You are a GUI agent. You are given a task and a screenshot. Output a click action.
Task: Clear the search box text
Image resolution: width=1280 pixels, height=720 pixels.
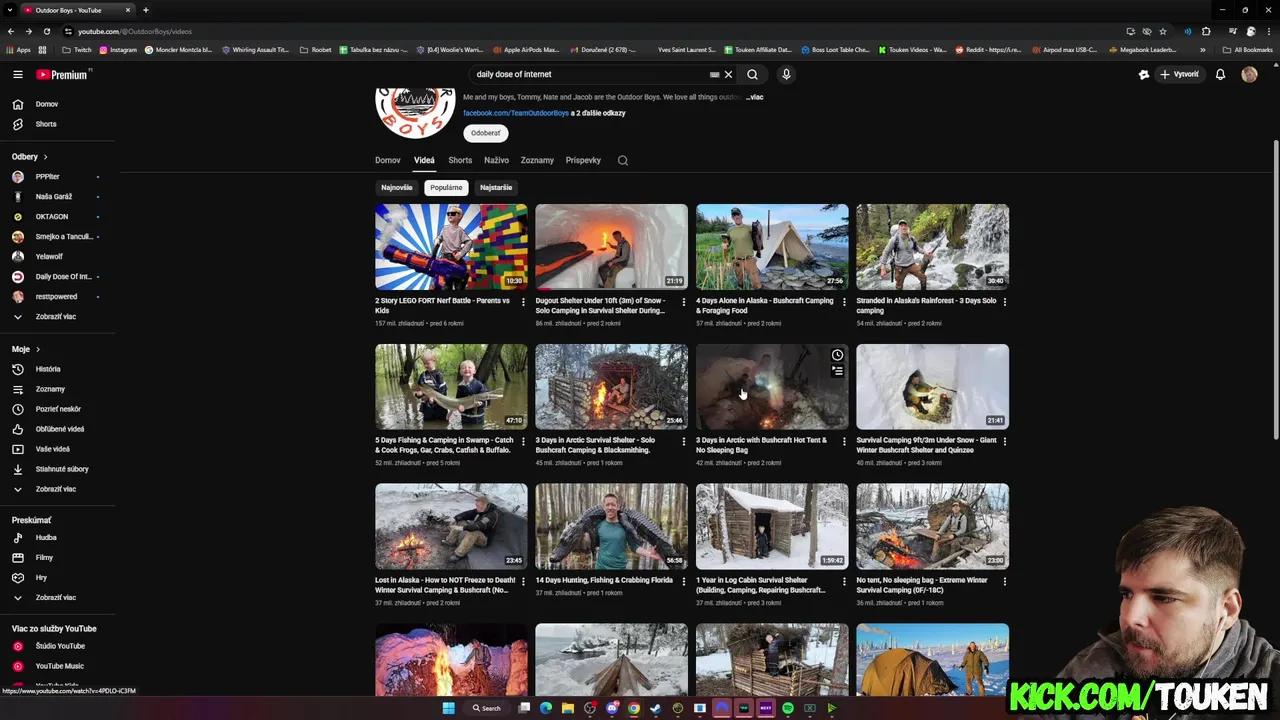click(728, 74)
